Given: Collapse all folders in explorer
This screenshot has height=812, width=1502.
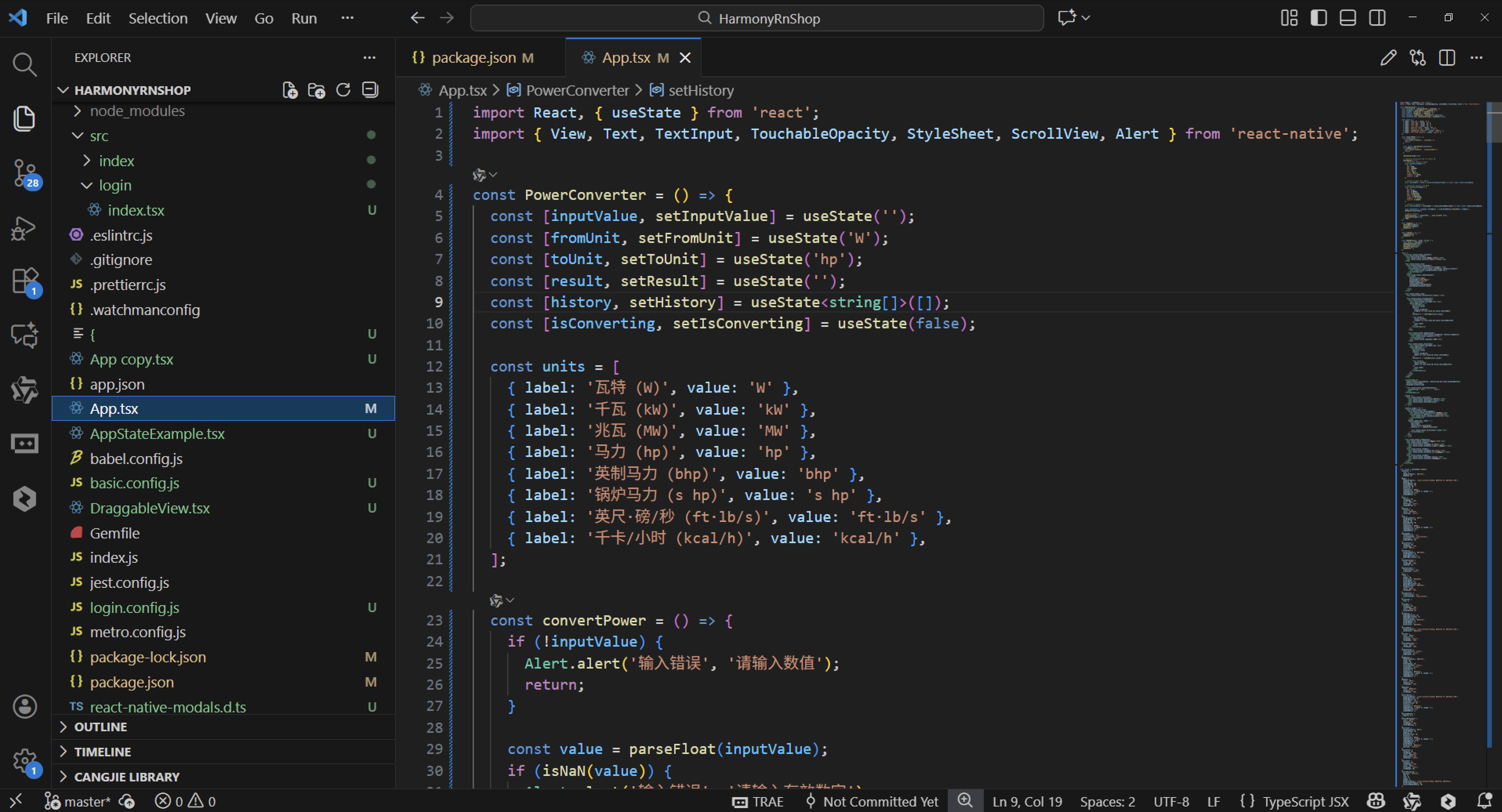Looking at the screenshot, I should (x=370, y=90).
